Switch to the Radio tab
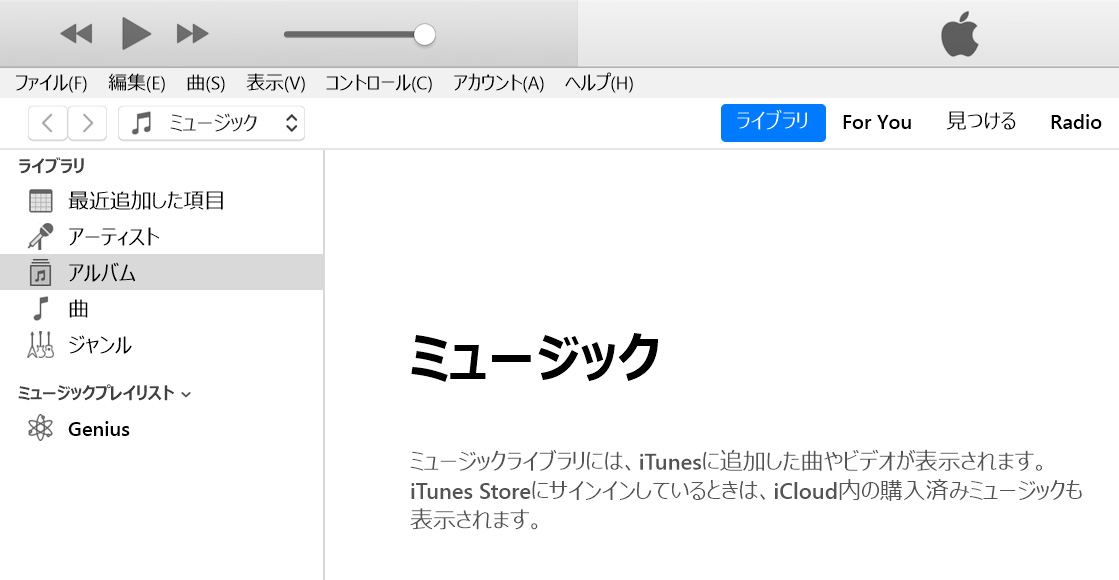The image size is (1119, 580). (x=1075, y=123)
